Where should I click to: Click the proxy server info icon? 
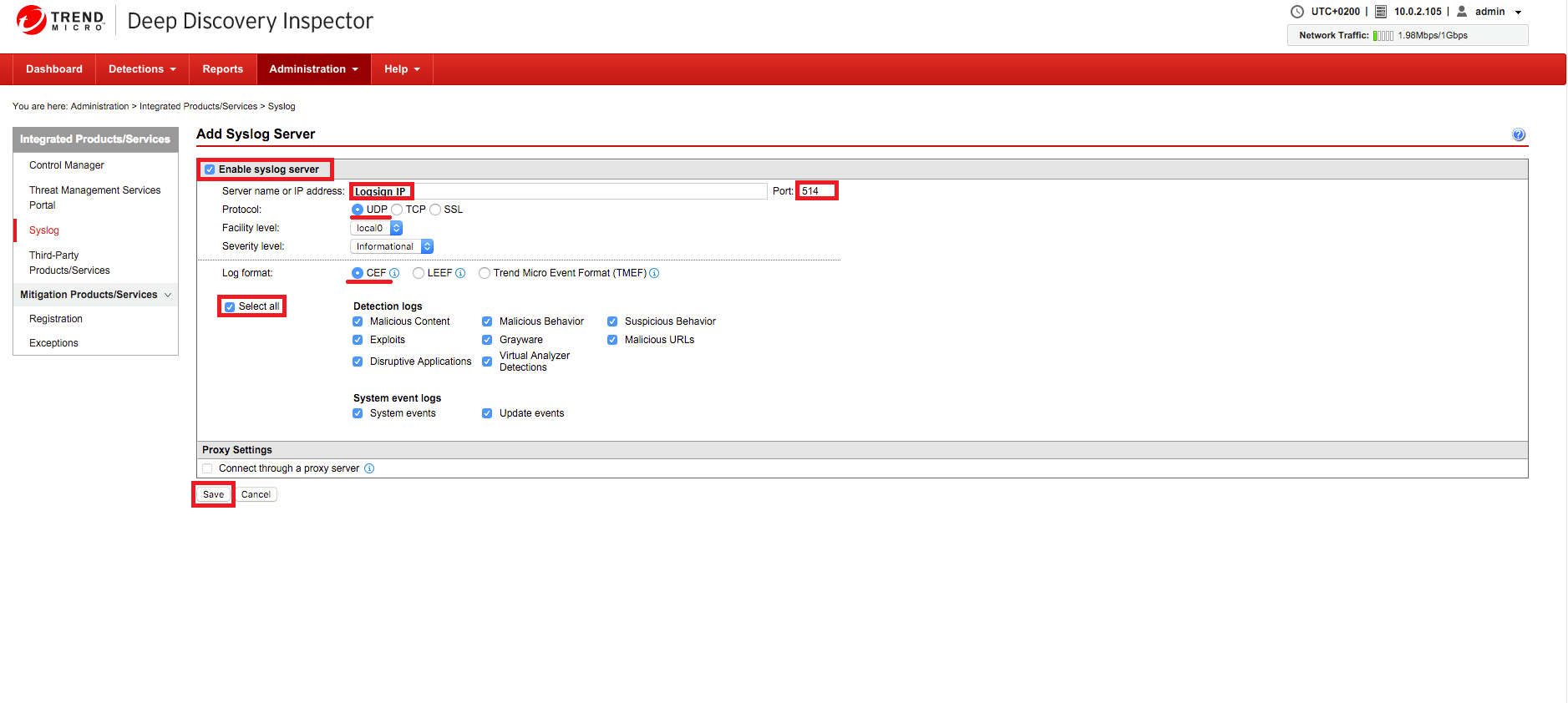(x=369, y=468)
